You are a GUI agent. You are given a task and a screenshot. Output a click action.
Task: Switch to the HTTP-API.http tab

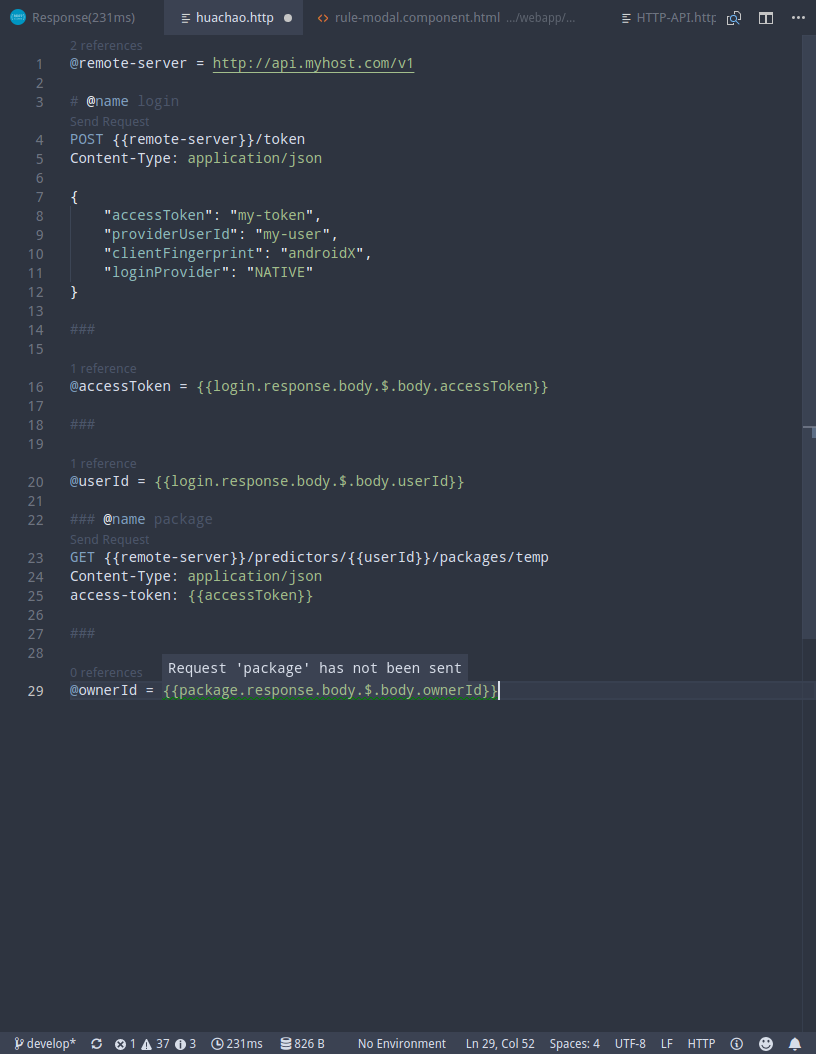(x=676, y=17)
